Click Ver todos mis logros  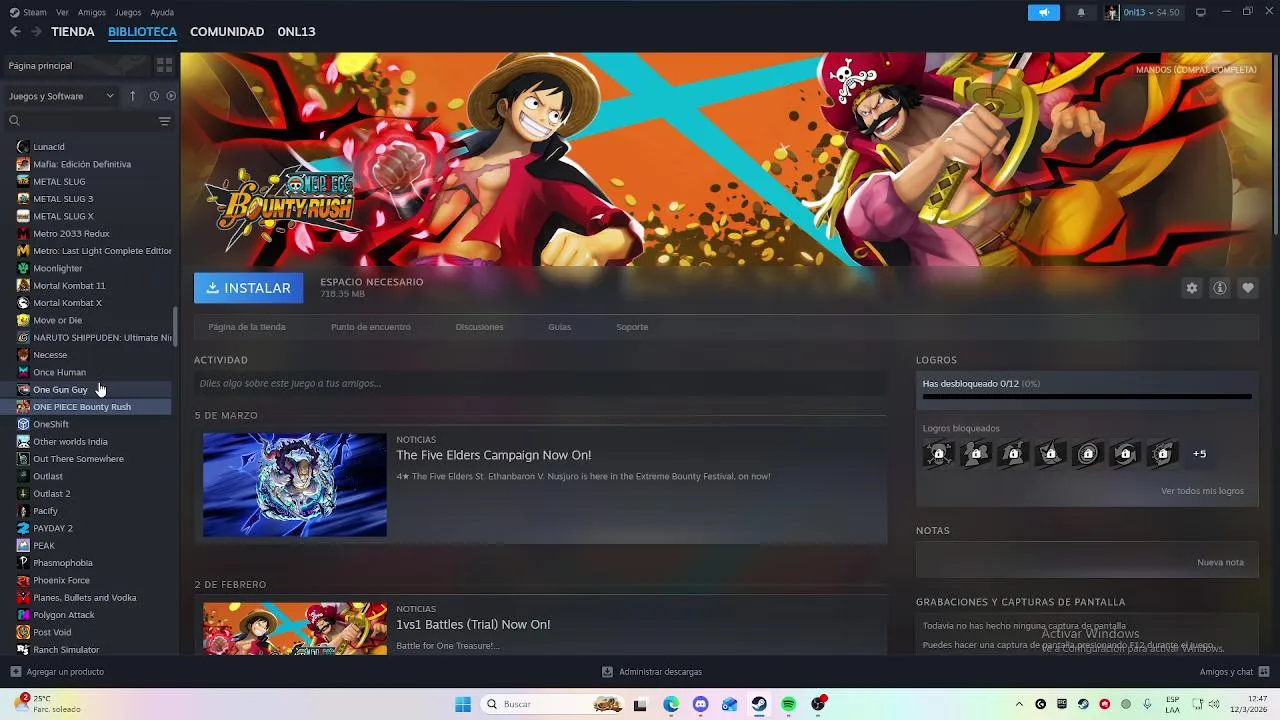(1202, 491)
